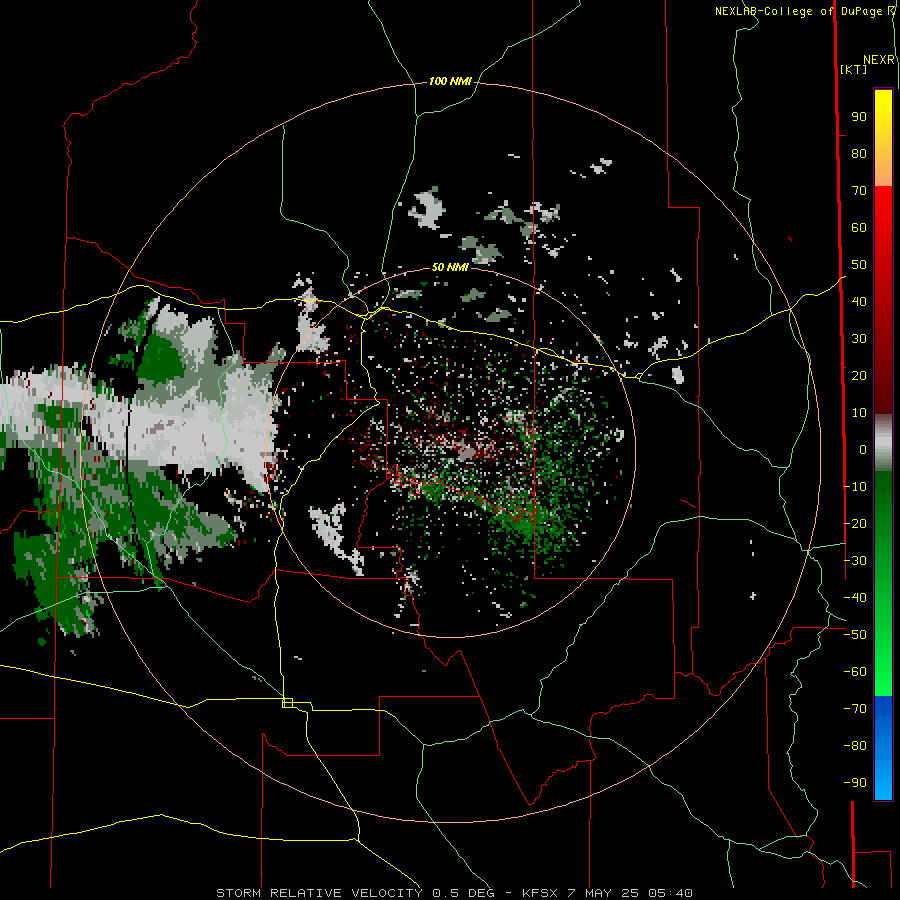The width and height of the screenshot is (900, 900).
Task: Click the NEXR label above the color scale
Action: click(x=879, y=60)
